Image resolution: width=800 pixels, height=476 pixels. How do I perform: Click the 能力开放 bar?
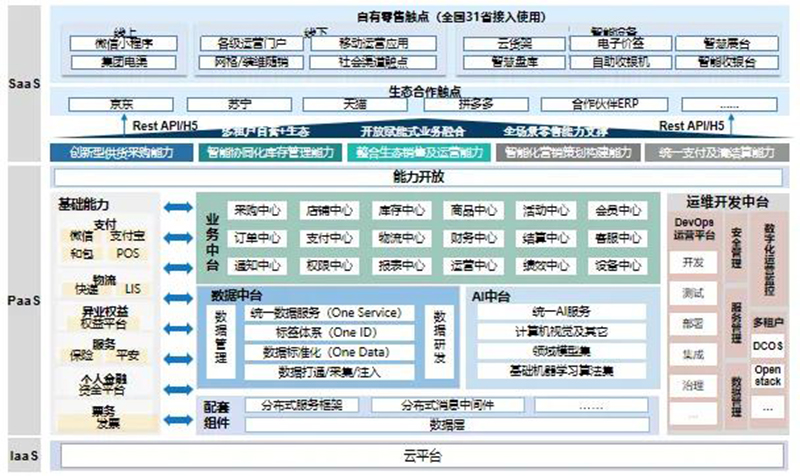[x=418, y=177]
